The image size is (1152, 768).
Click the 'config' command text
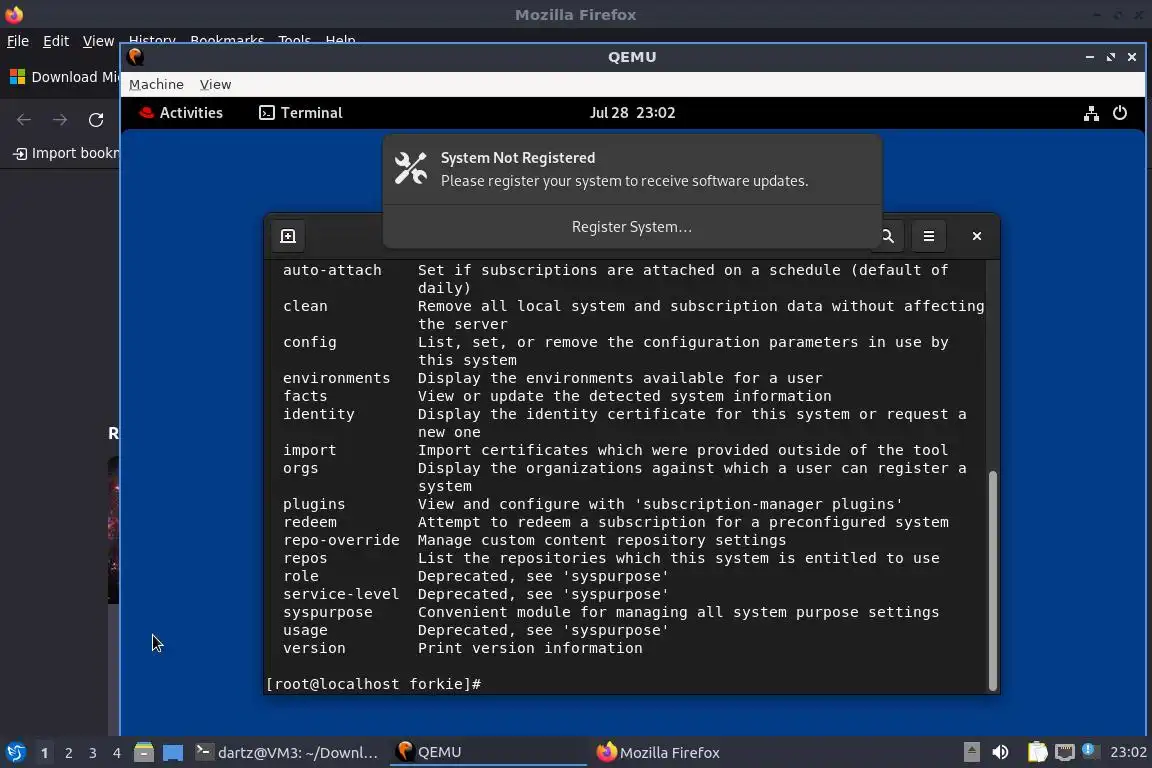pos(309,342)
